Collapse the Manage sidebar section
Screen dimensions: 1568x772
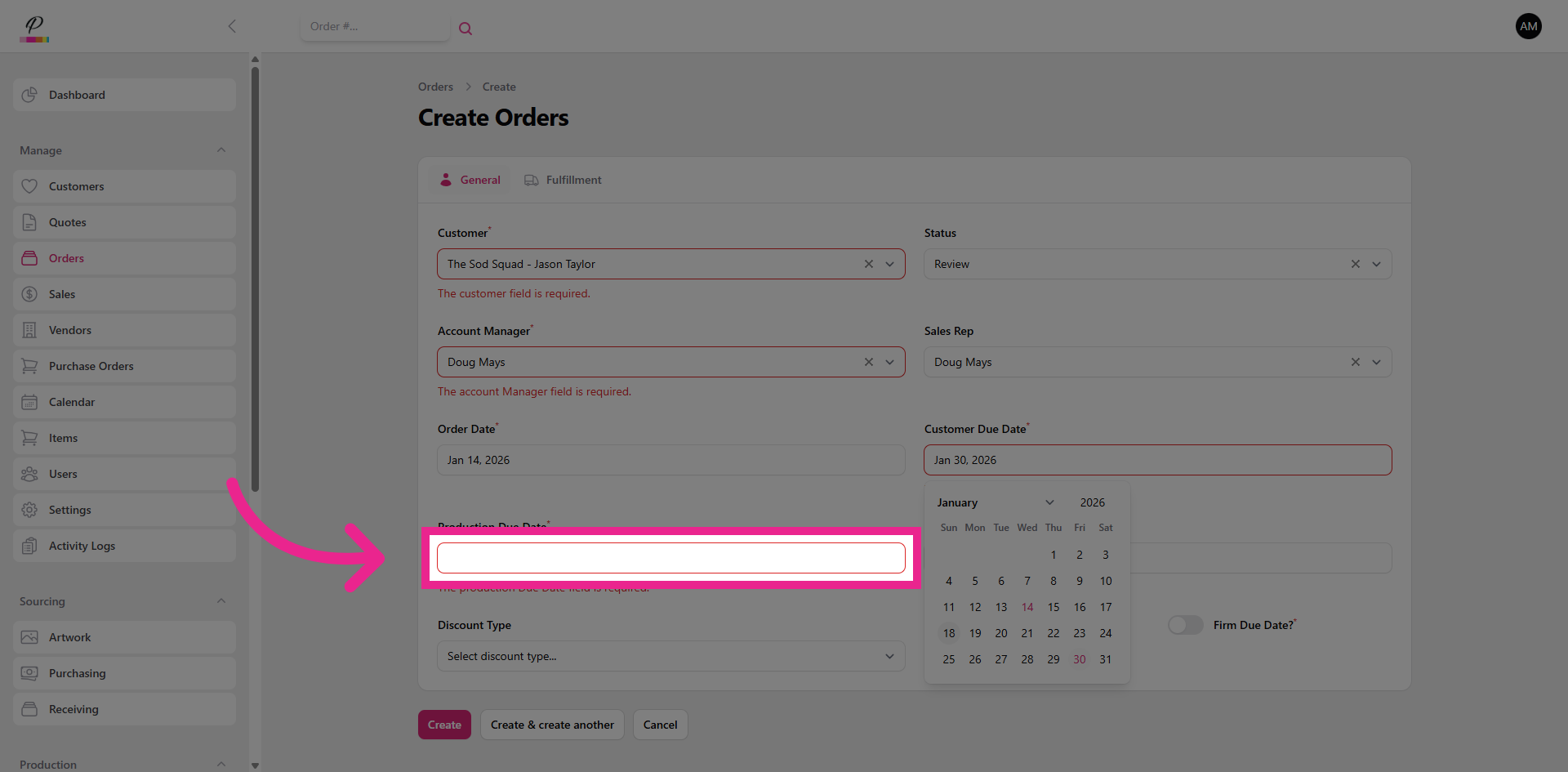click(x=221, y=150)
